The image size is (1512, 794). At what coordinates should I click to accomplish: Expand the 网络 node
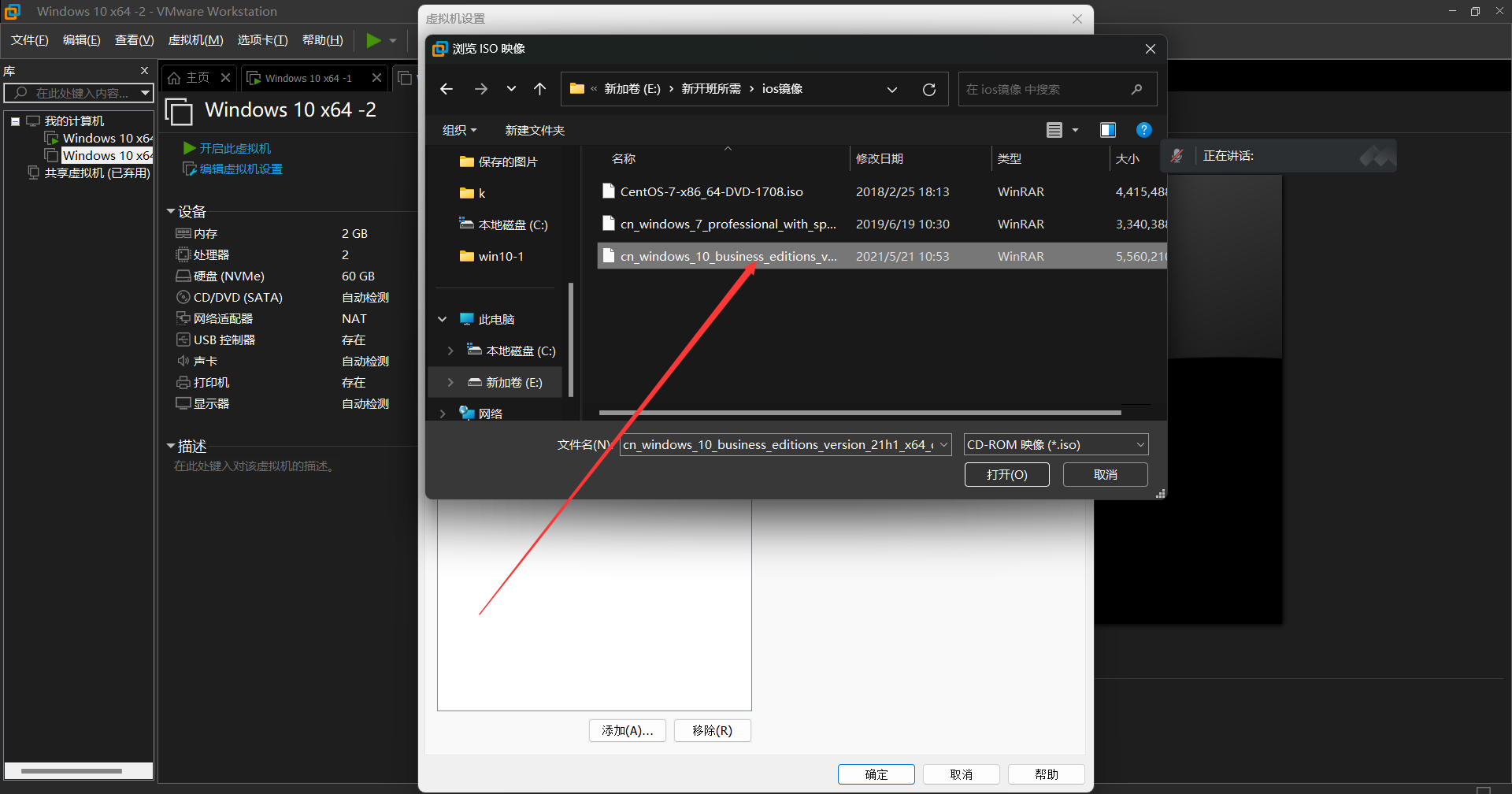[x=443, y=414]
